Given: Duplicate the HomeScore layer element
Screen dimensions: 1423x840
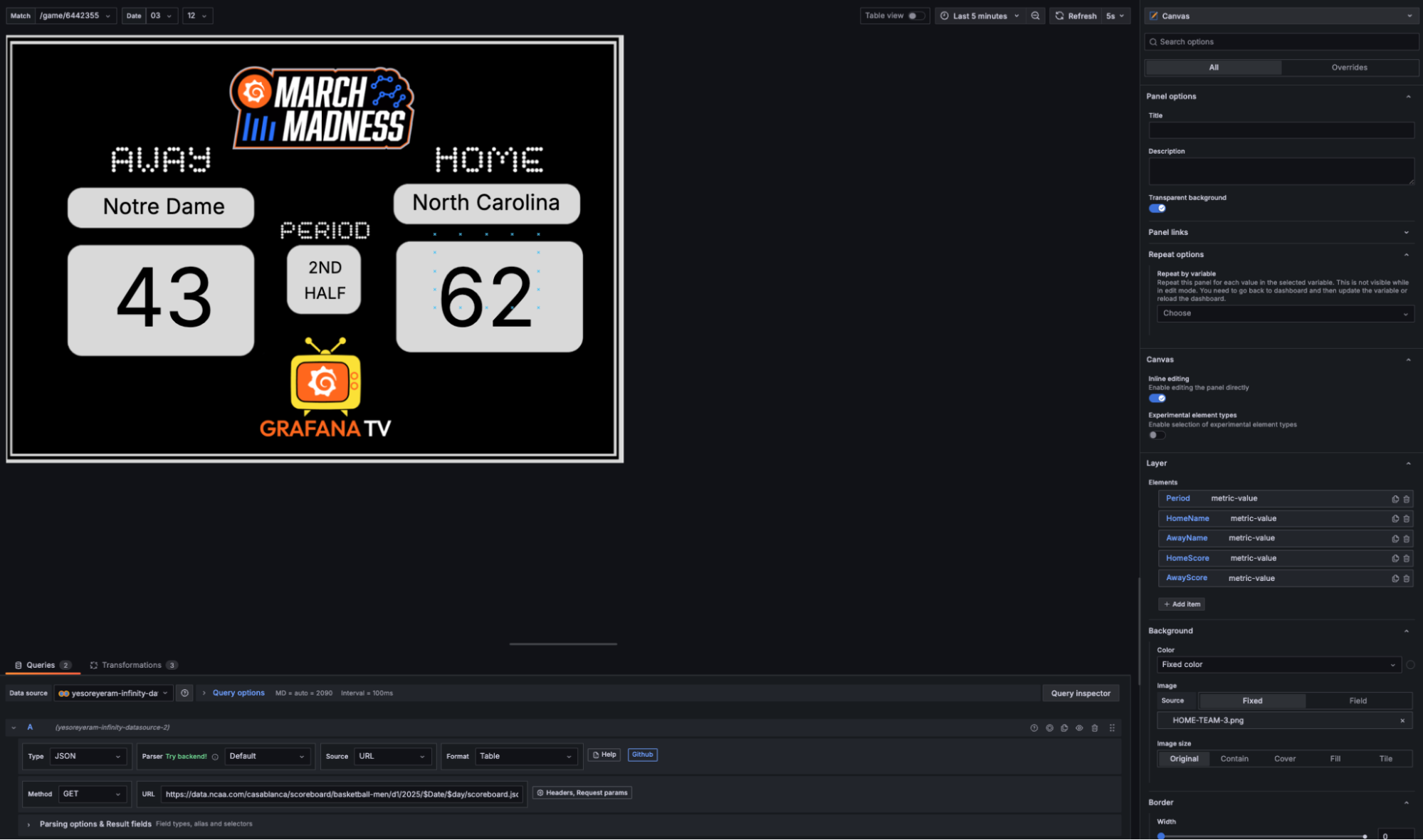Looking at the screenshot, I should tap(1395, 558).
